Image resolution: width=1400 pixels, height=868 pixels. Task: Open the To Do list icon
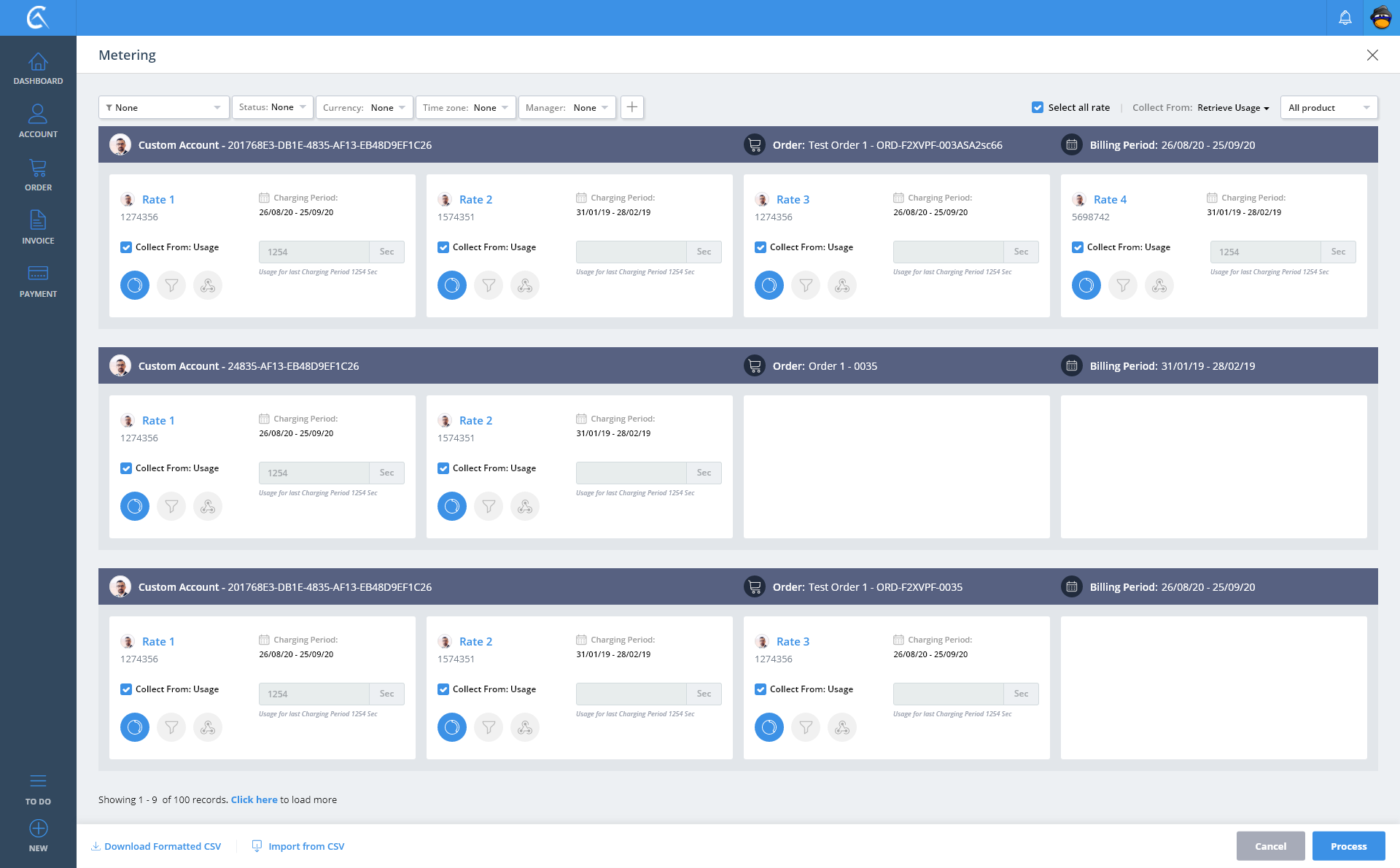pos(38,781)
